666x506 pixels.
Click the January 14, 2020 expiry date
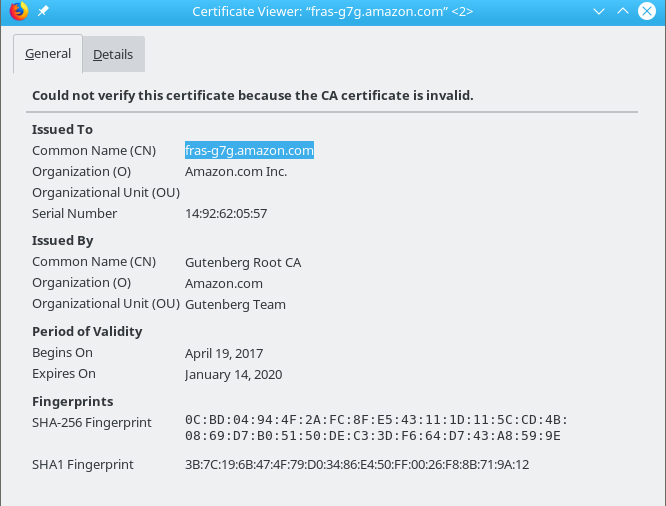(x=233, y=374)
